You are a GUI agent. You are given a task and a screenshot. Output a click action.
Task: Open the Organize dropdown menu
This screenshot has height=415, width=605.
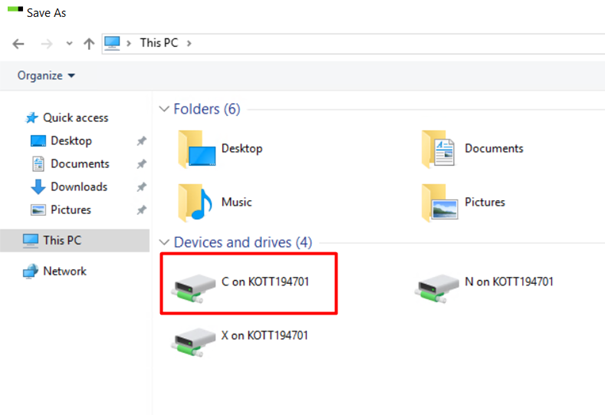46,76
